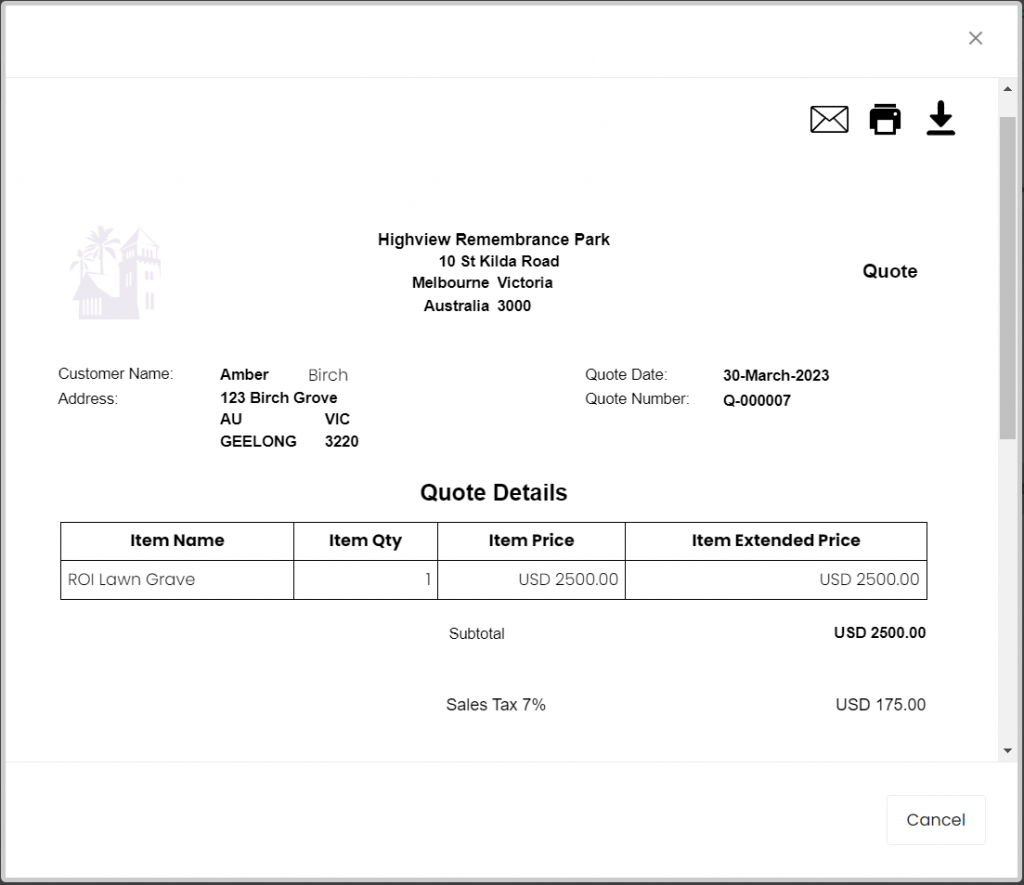Viewport: 1024px width, 885px height.
Task: Close the quote preview dialog
Action: (975, 39)
